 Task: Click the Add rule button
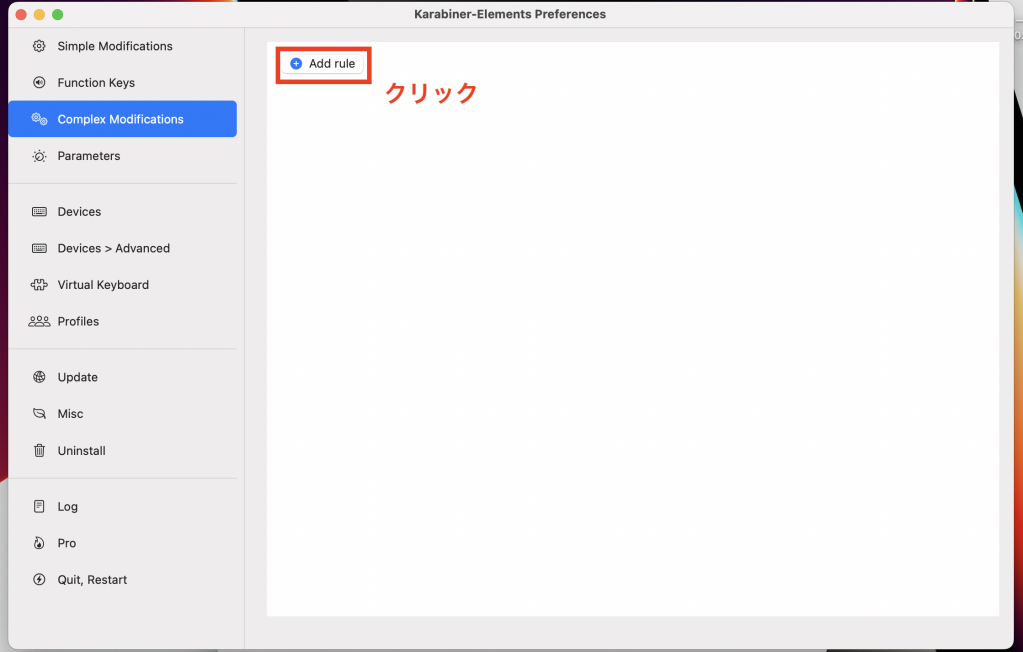click(322, 63)
